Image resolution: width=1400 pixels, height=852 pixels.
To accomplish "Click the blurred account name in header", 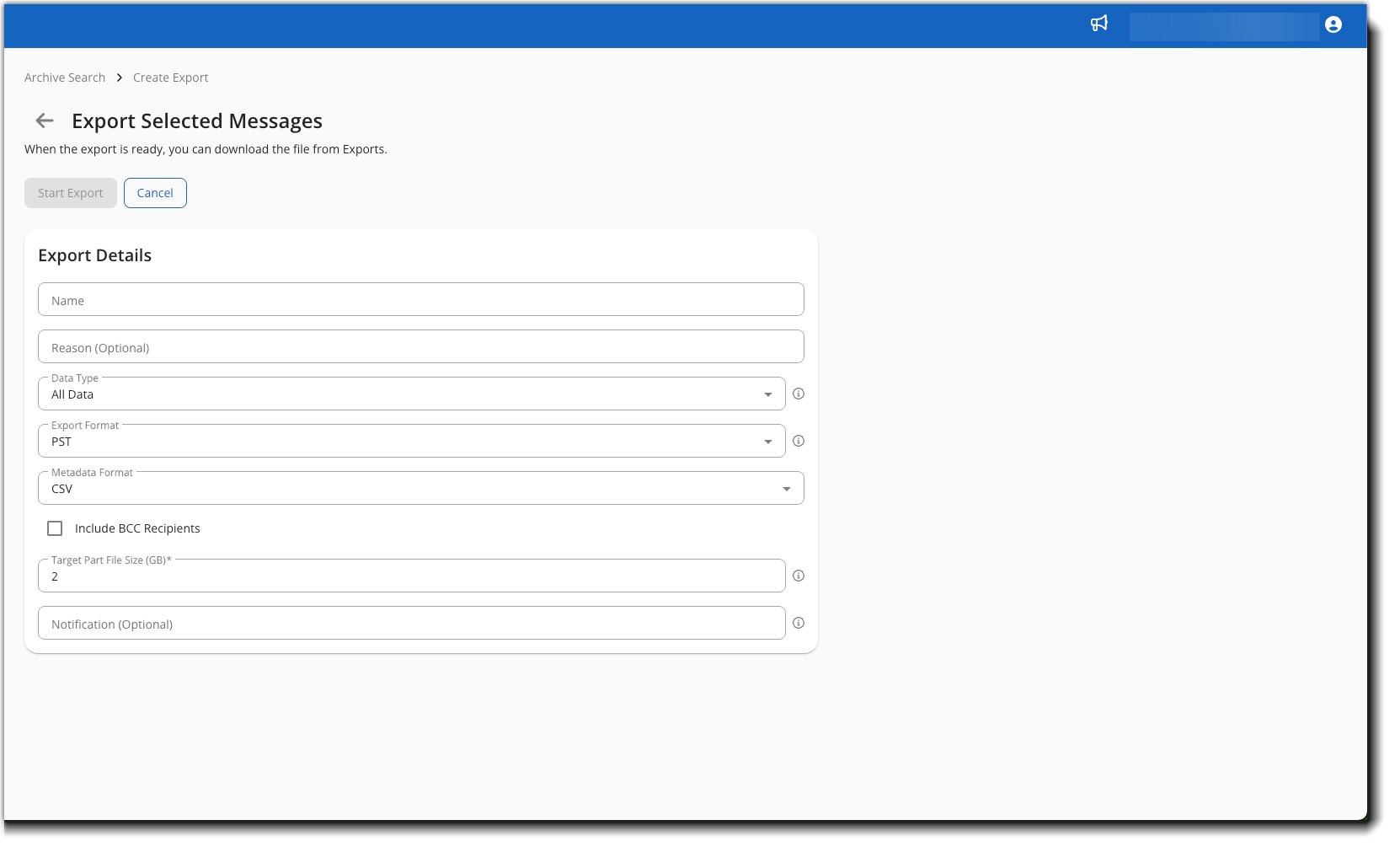I will coord(1223,26).
